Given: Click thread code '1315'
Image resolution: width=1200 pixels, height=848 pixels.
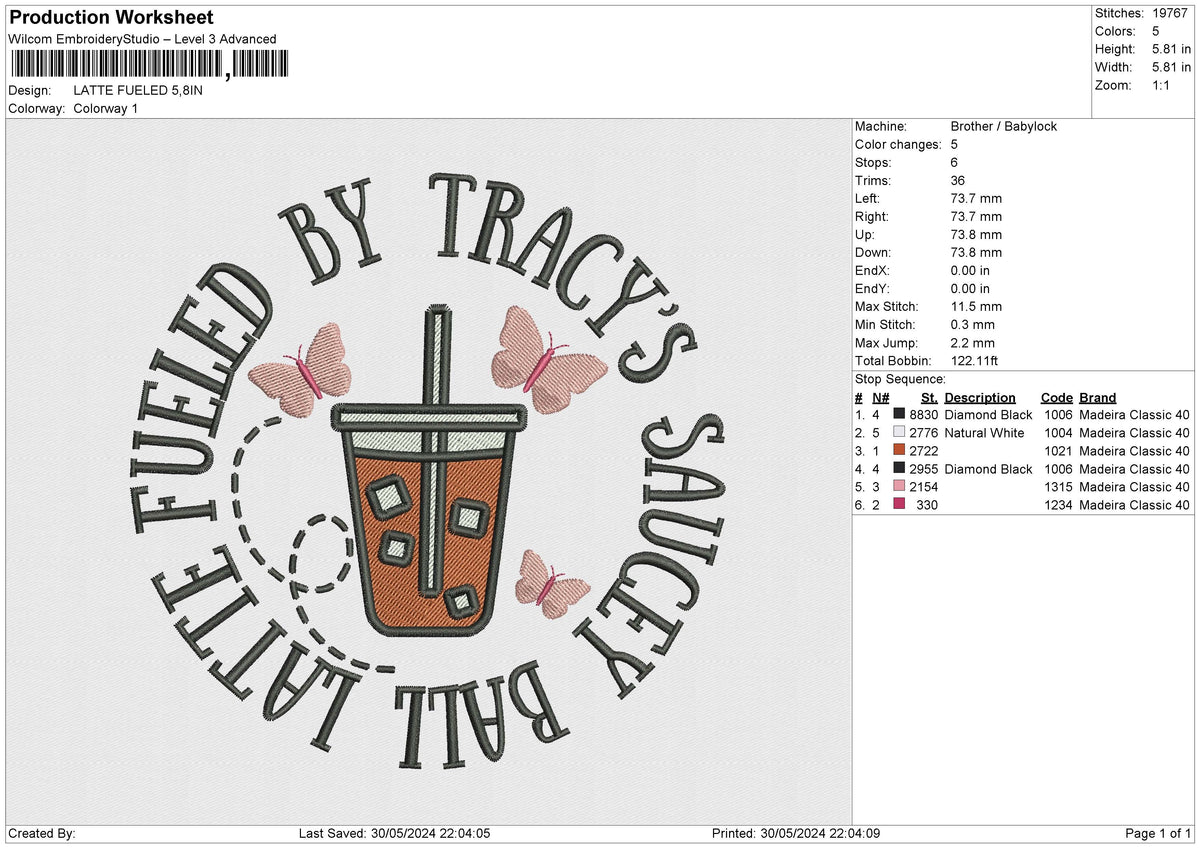Looking at the screenshot, I should (x=1058, y=487).
